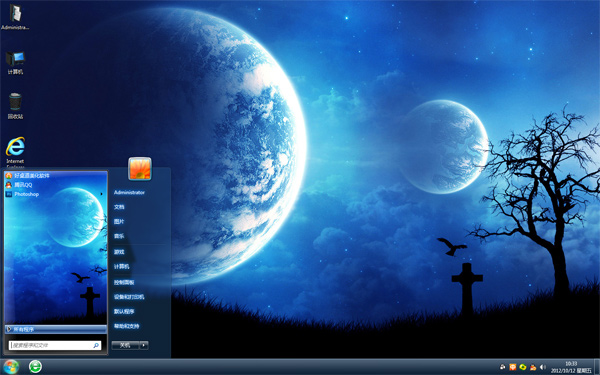Screen dimensions: 600x375
Task: Open the orange input method tray icon
Action: pos(513,367)
